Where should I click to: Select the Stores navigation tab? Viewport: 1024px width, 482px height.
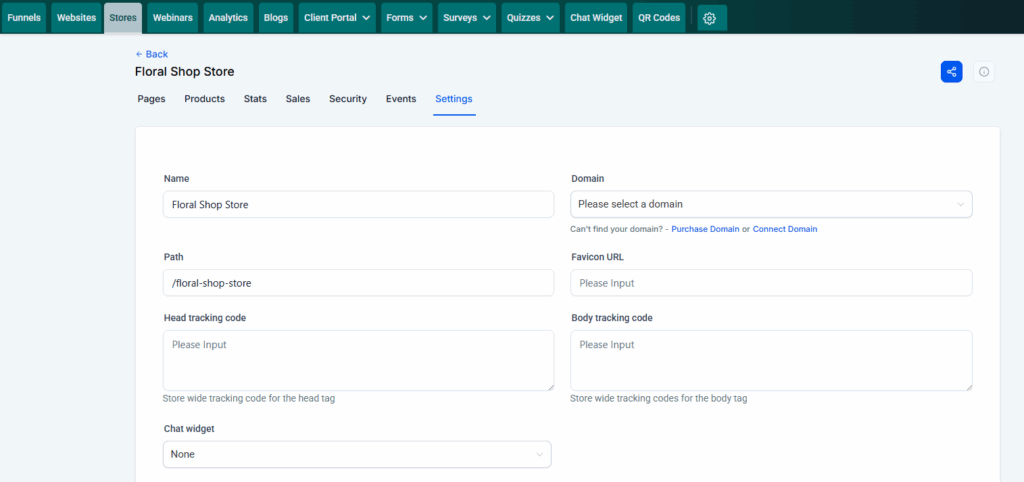(123, 18)
